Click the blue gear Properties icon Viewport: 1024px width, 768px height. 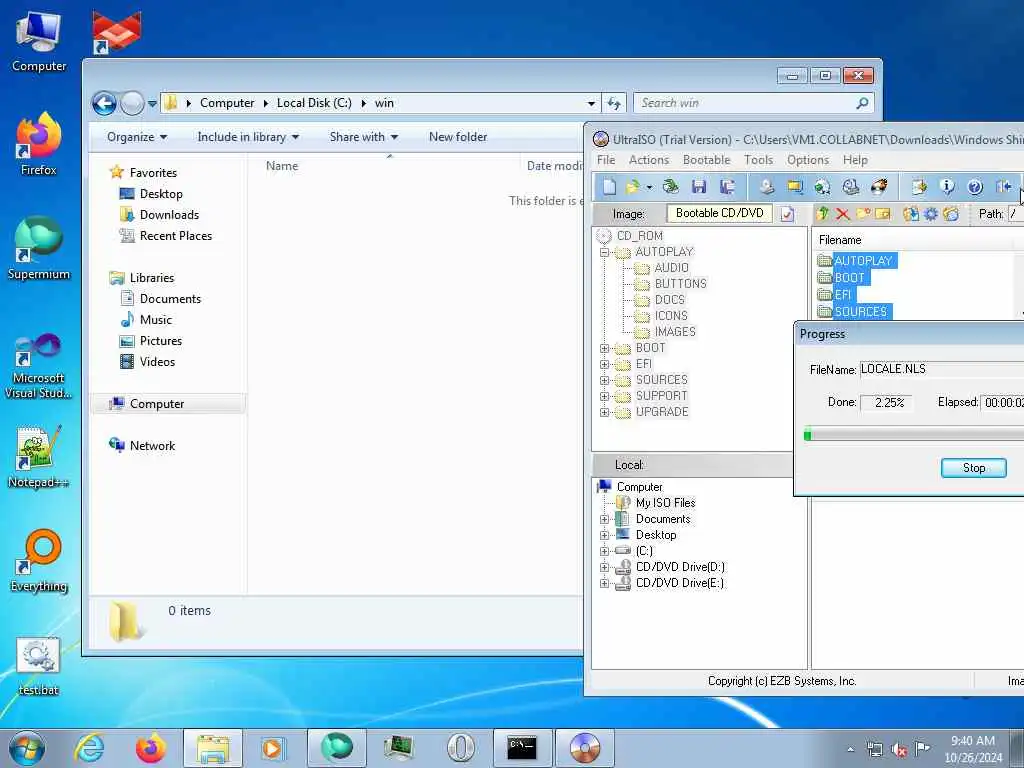click(931, 214)
